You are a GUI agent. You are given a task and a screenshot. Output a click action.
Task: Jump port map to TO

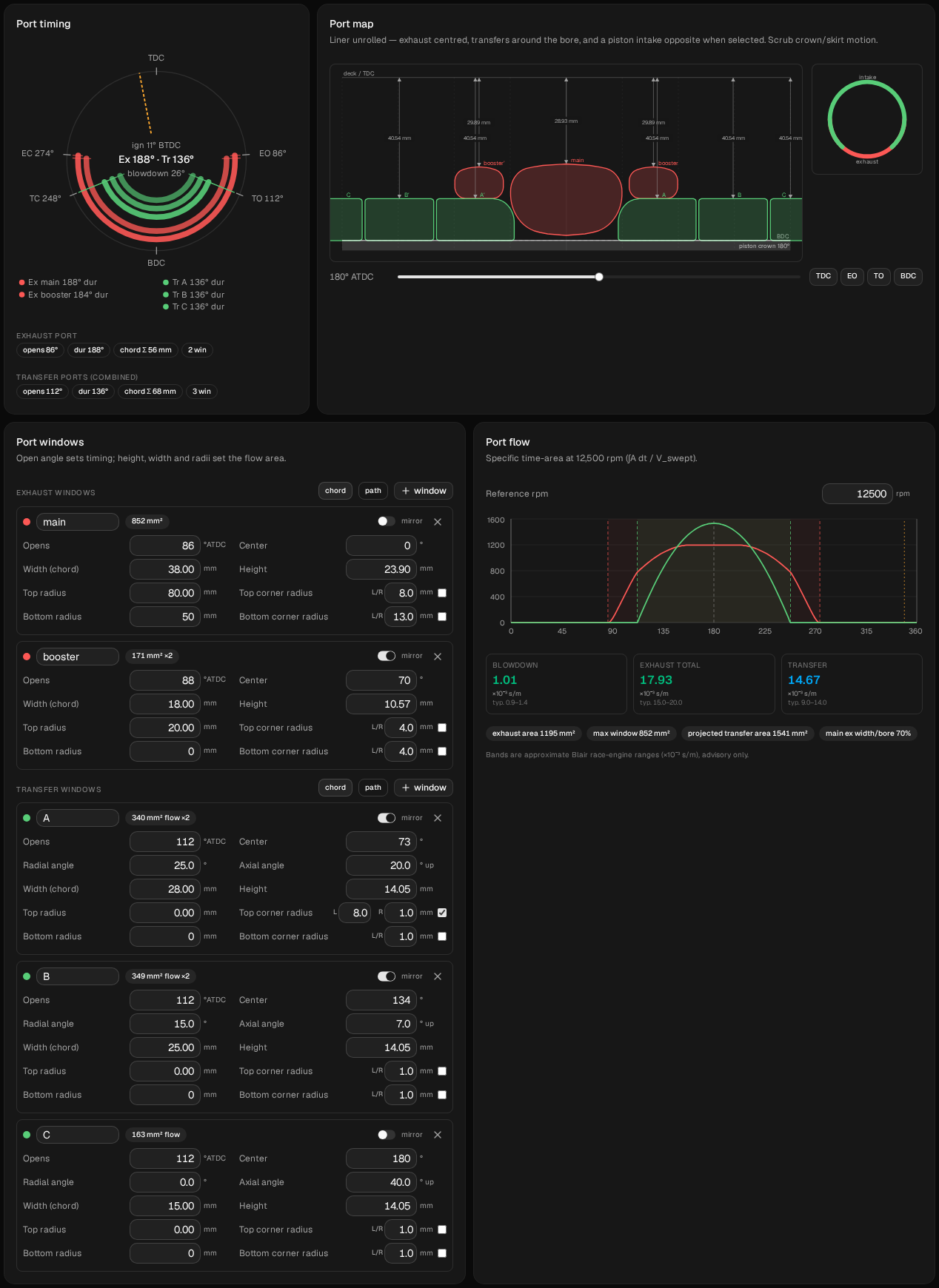[879, 276]
